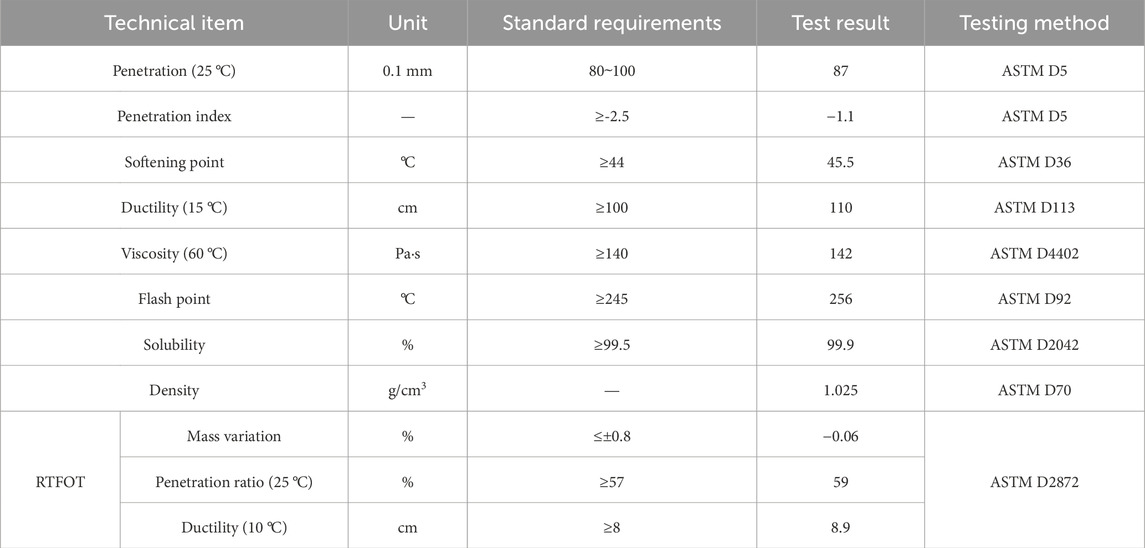Click the Unit column header
Viewport: 1145px width, 548px height.
(408, 23)
